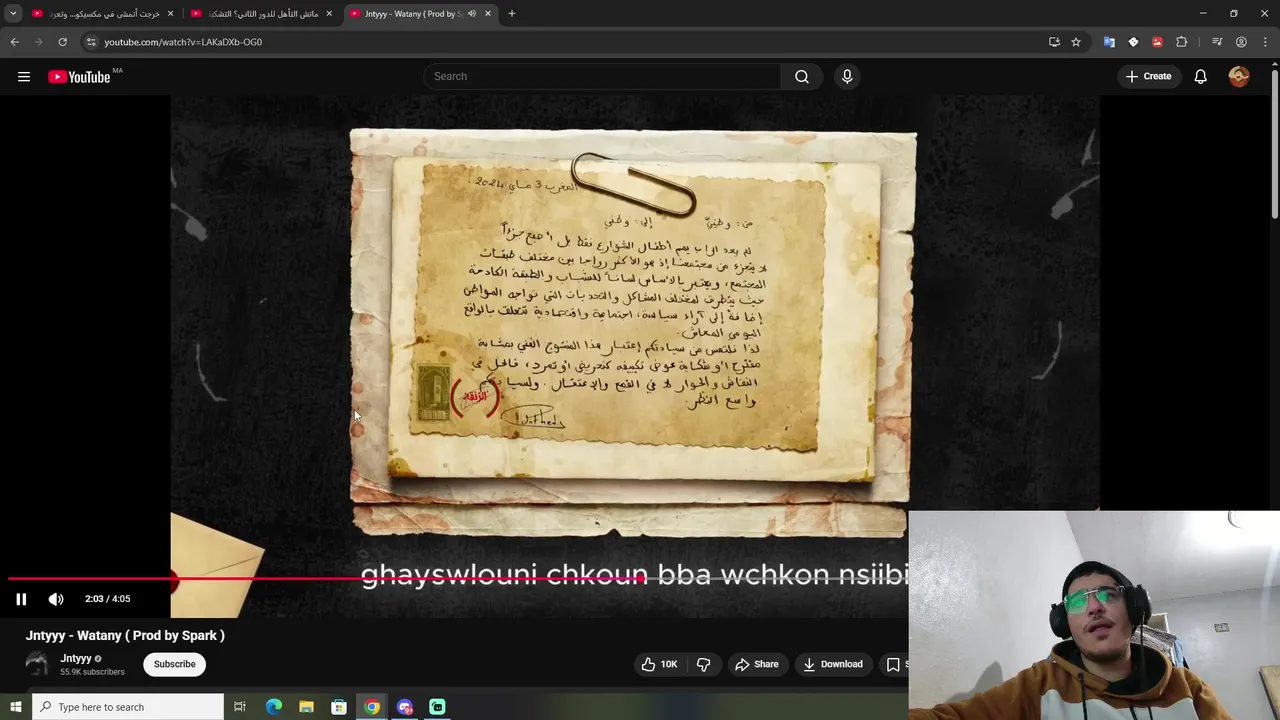Switch to the second browser tab
1280x720 pixels.
[x=262, y=14]
